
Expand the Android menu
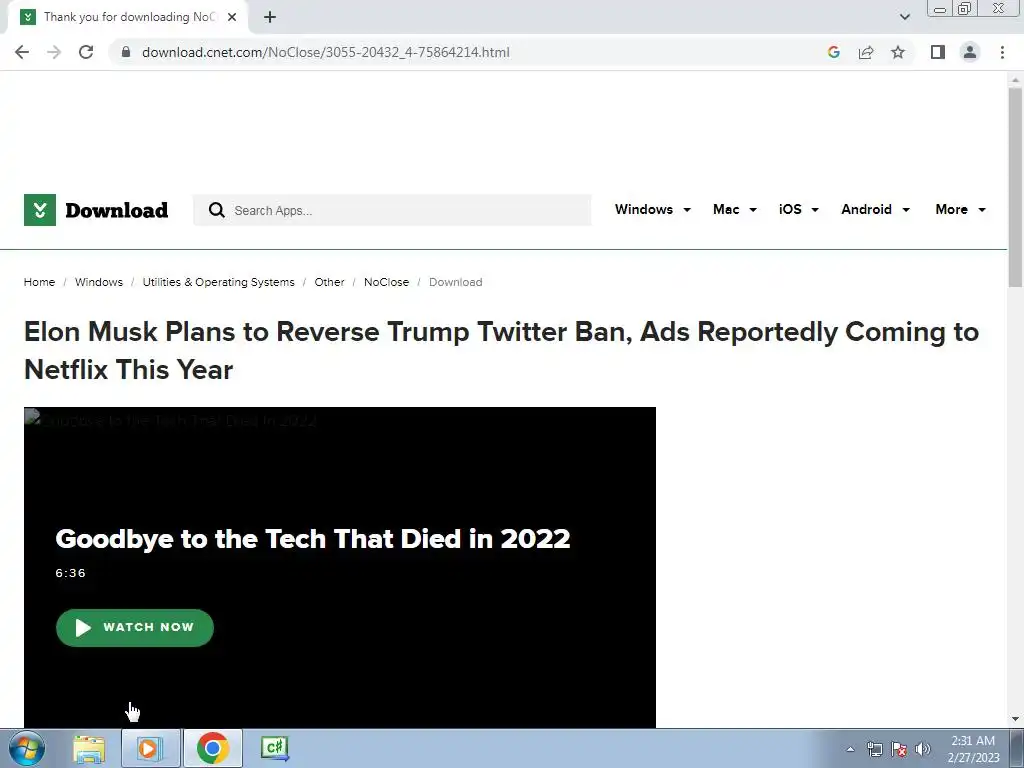875,210
